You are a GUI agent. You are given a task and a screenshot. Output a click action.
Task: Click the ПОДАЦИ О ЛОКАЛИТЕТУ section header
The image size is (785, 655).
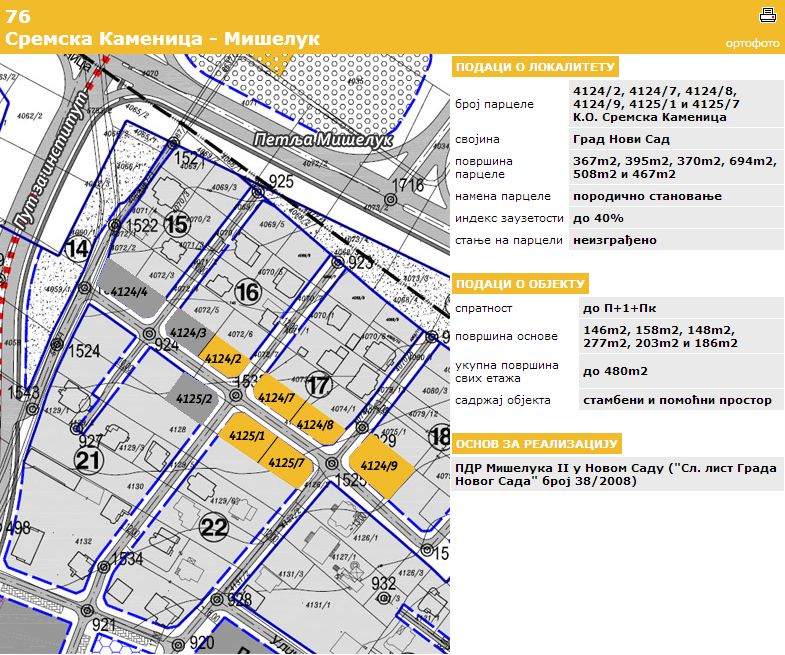coord(535,67)
